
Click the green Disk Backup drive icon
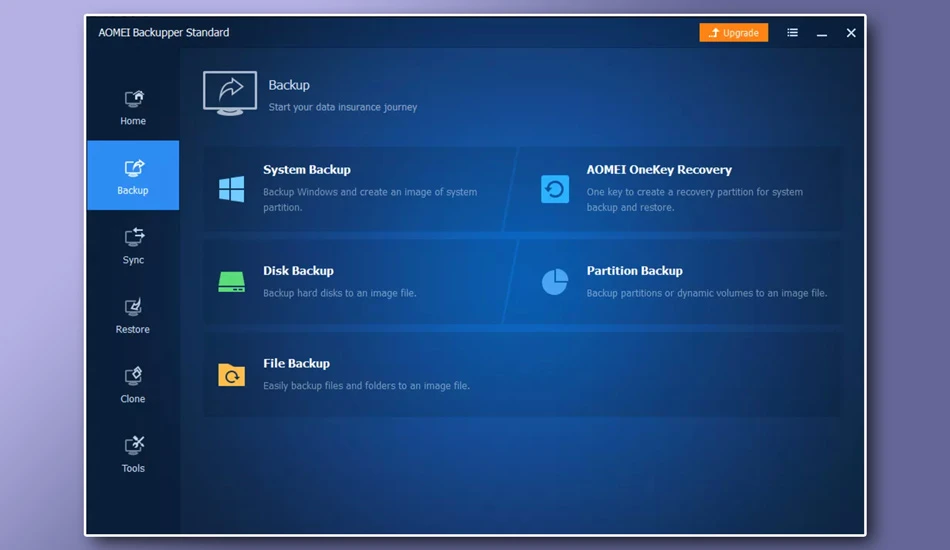point(231,282)
